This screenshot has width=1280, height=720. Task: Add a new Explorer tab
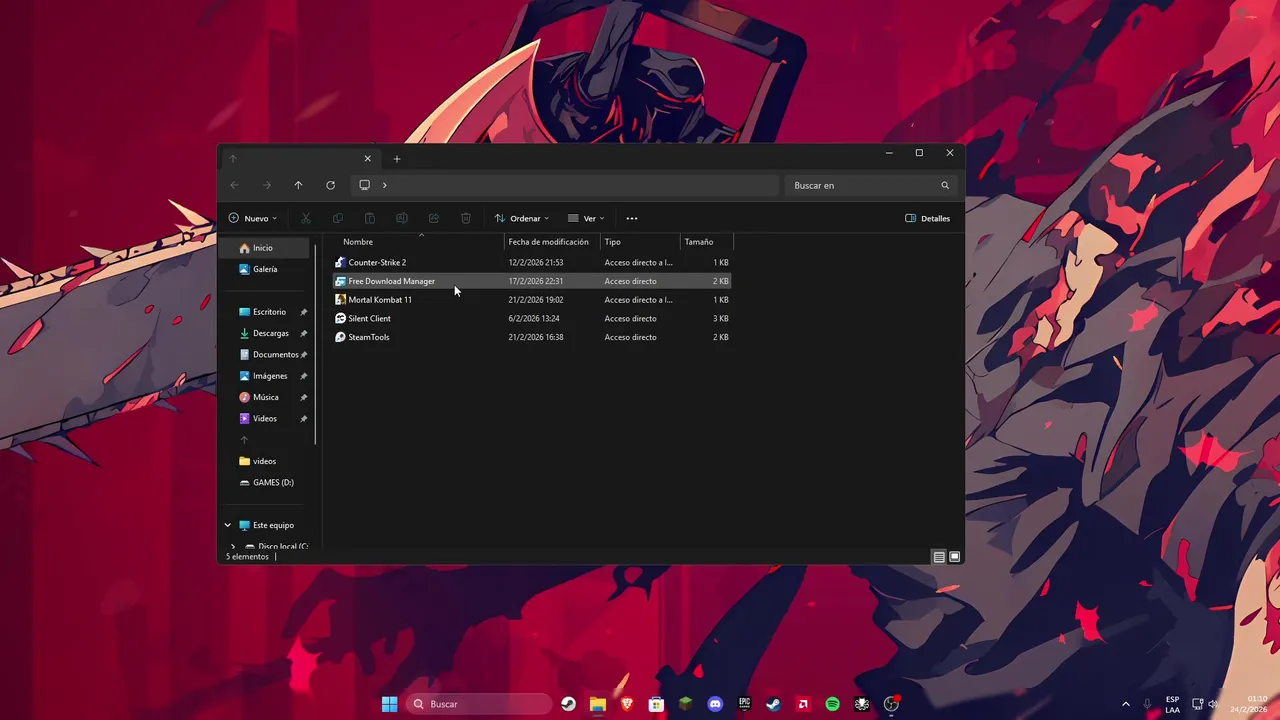(397, 159)
